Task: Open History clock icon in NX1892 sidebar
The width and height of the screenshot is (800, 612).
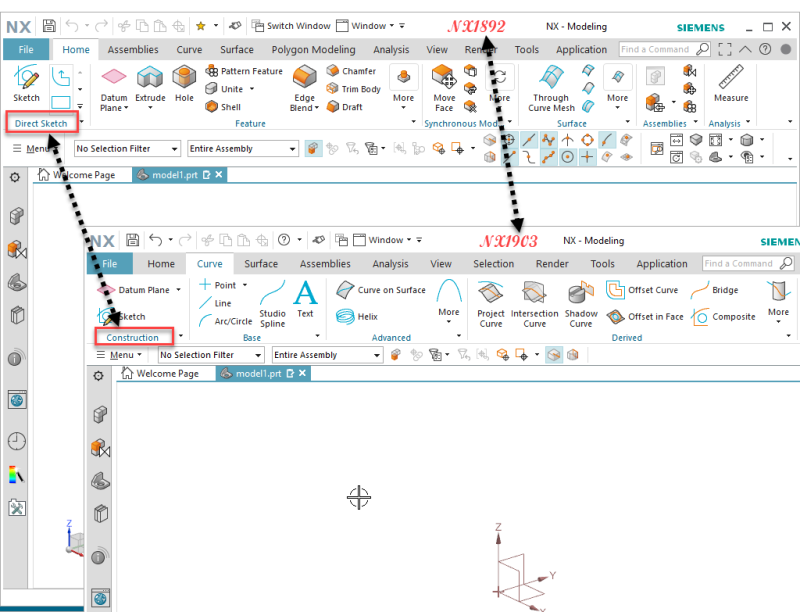Action: click(x=16, y=441)
